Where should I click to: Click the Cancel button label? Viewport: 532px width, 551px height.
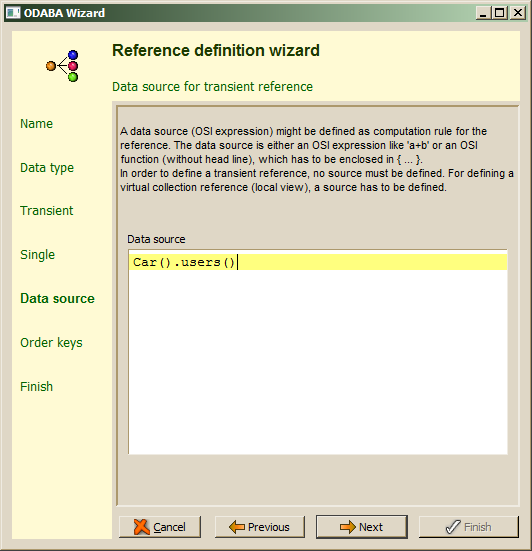pyautogui.click(x=169, y=527)
